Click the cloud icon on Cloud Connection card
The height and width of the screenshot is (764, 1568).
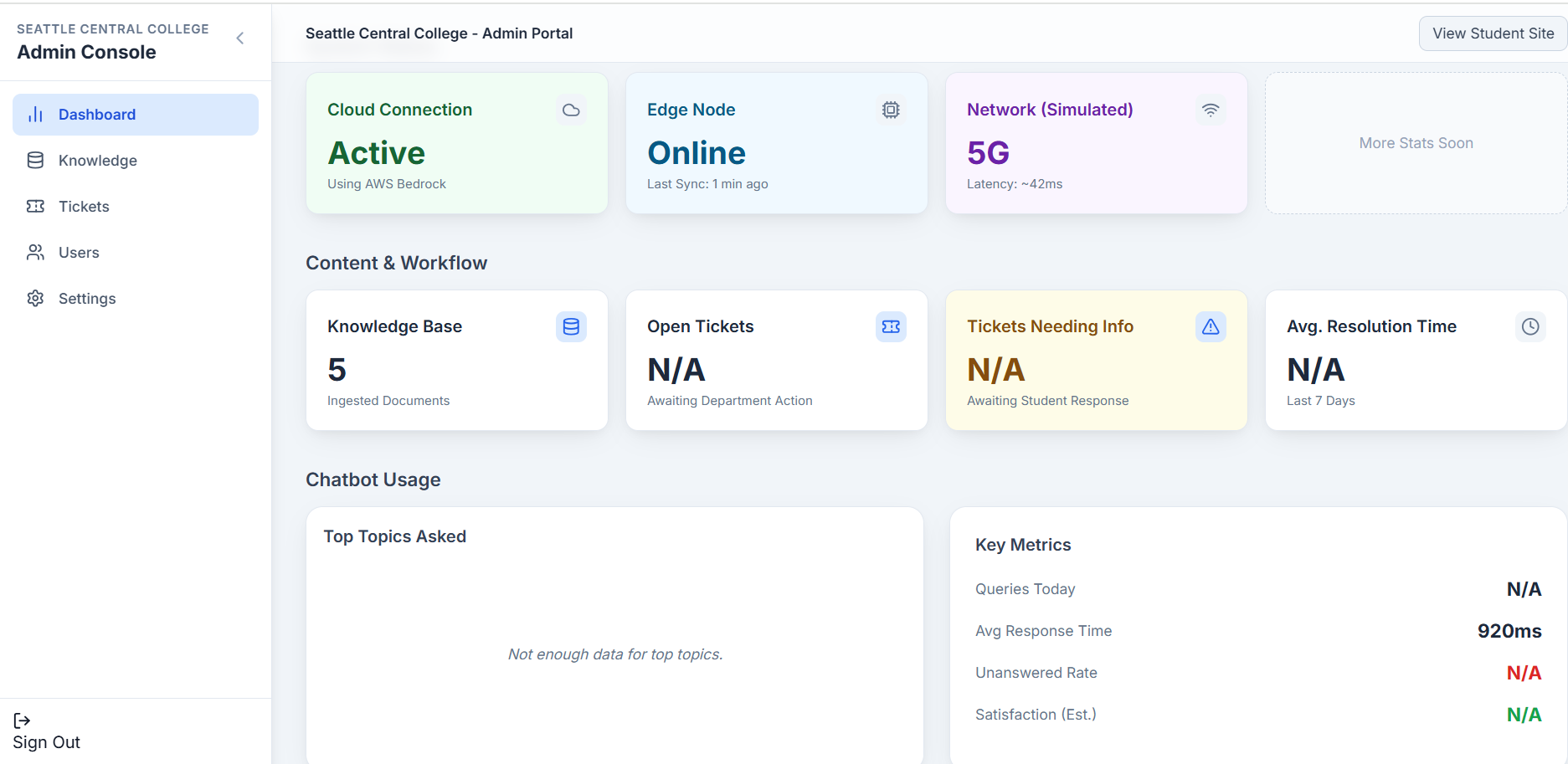[571, 110]
